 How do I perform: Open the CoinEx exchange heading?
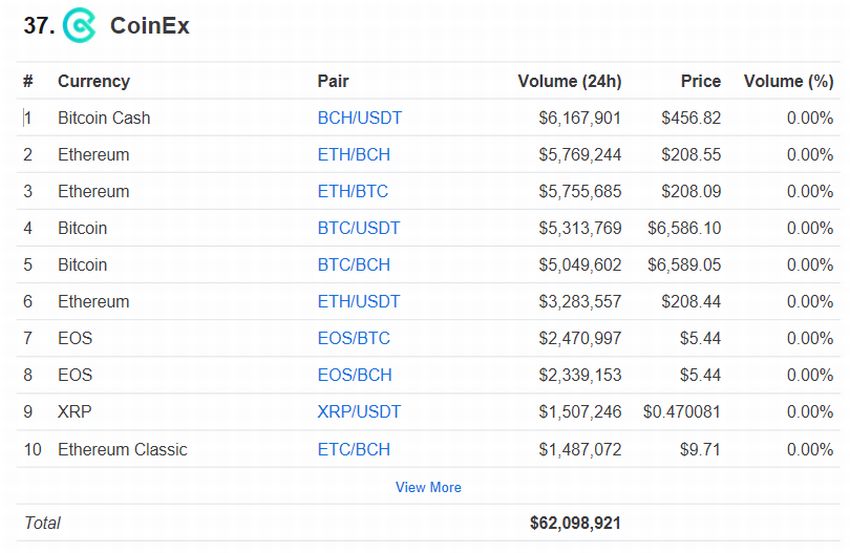pos(150,25)
